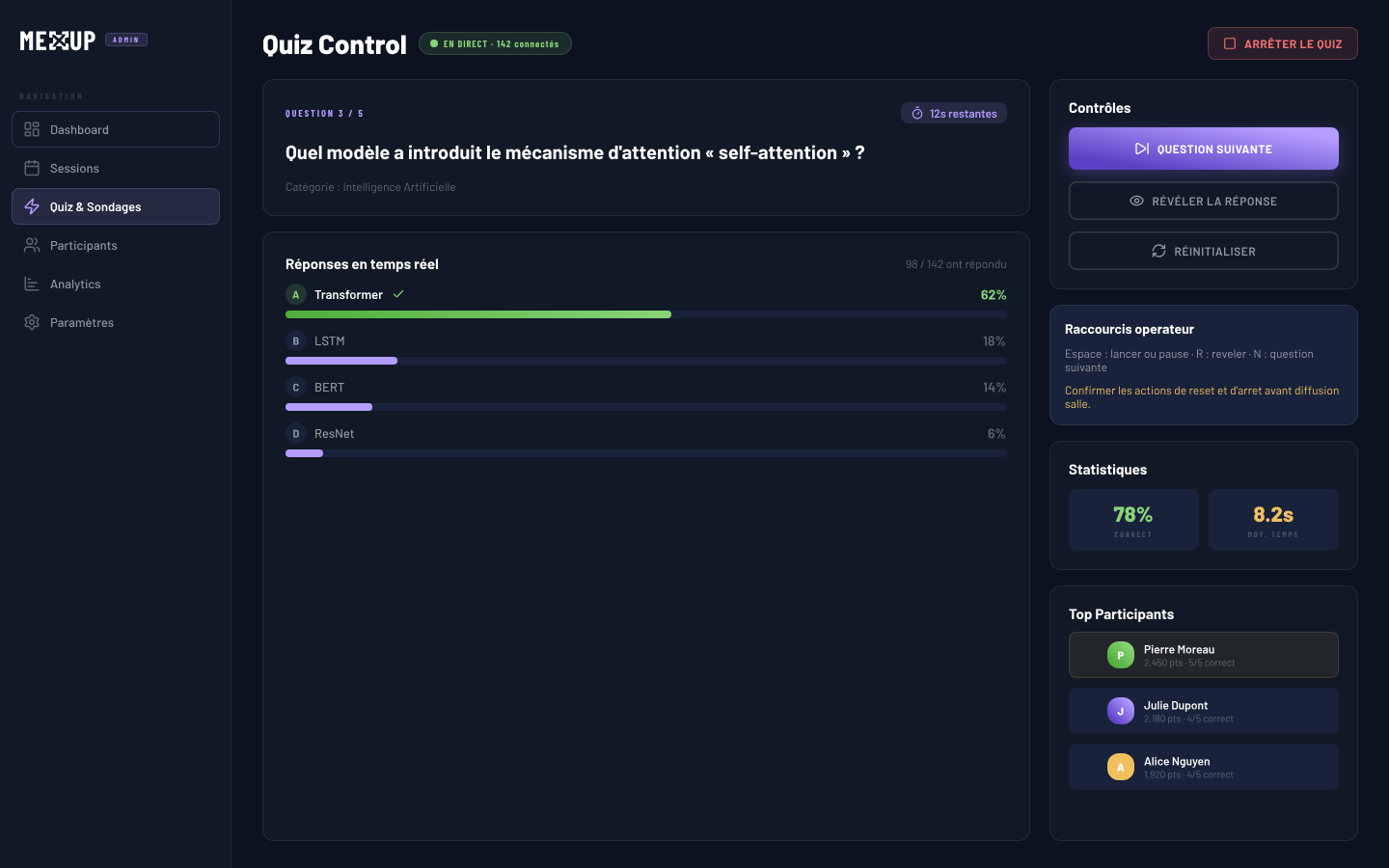Open Paramètres from the sidebar

(x=116, y=322)
